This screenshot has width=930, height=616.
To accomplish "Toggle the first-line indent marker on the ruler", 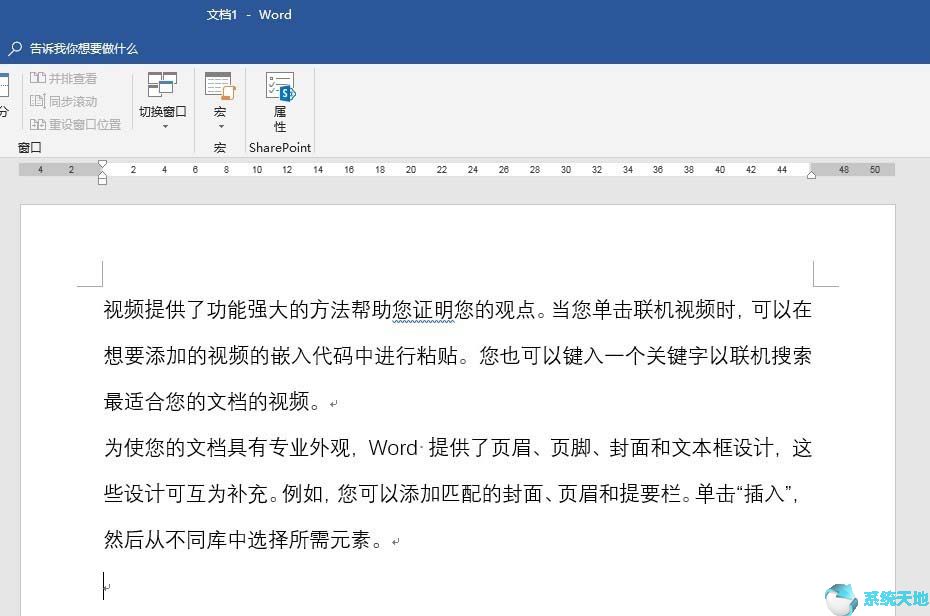I will (x=103, y=163).
